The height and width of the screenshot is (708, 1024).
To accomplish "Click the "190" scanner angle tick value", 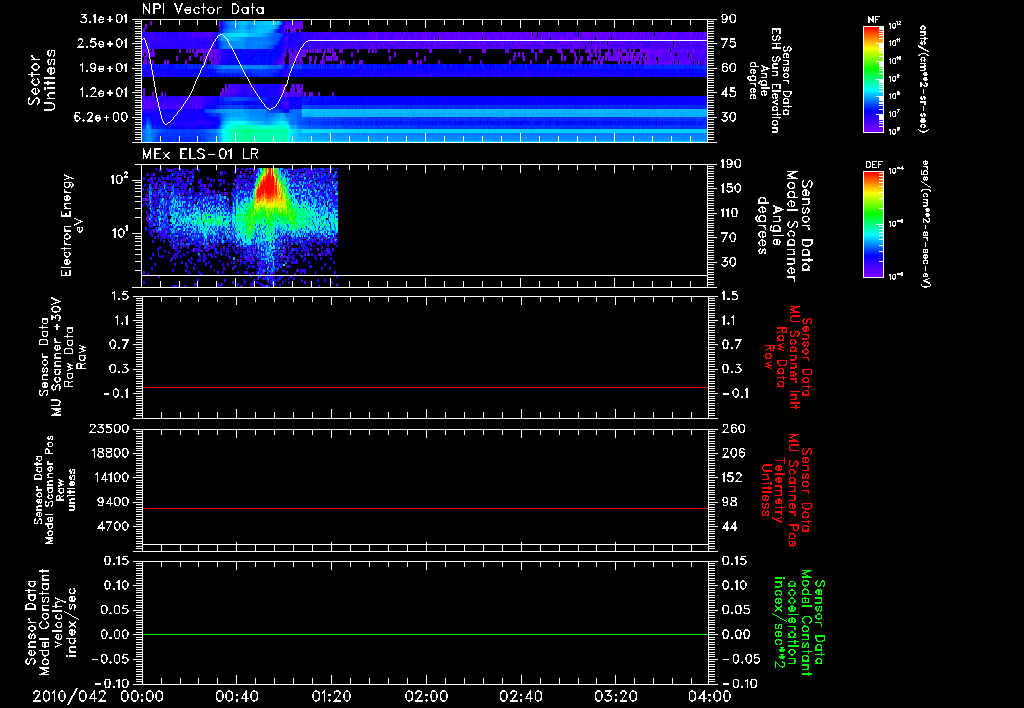I will (x=731, y=164).
